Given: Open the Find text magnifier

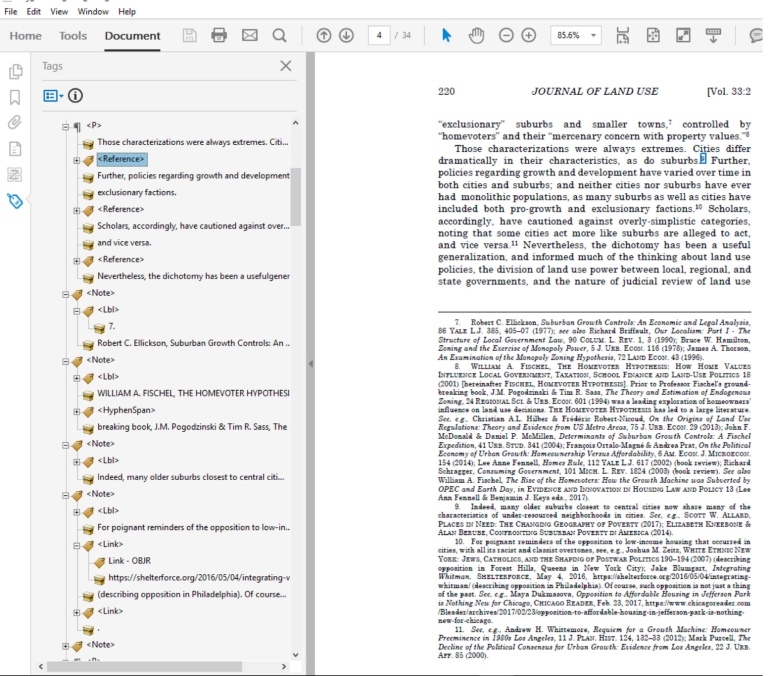Looking at the screenshot, I should coord(279,35).
